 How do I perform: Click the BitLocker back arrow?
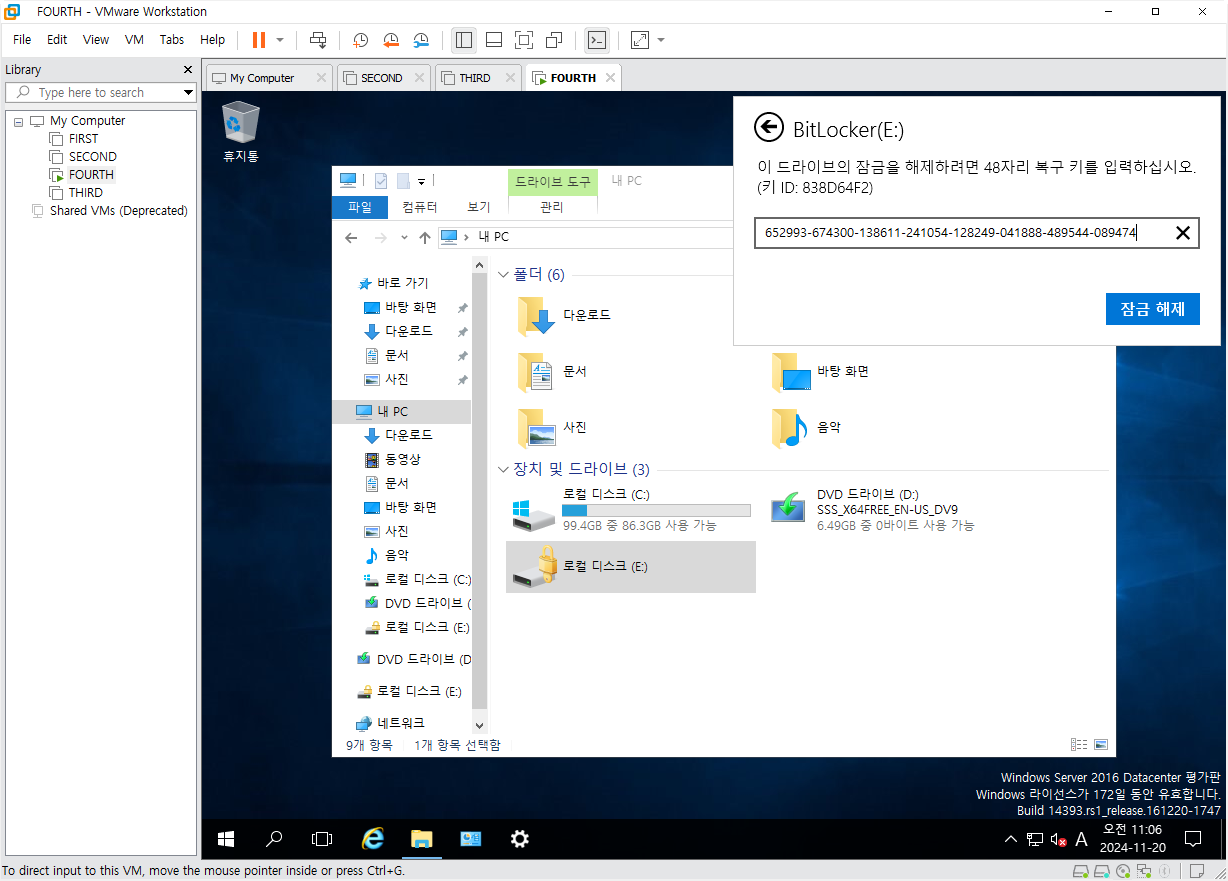click(768, 127)
